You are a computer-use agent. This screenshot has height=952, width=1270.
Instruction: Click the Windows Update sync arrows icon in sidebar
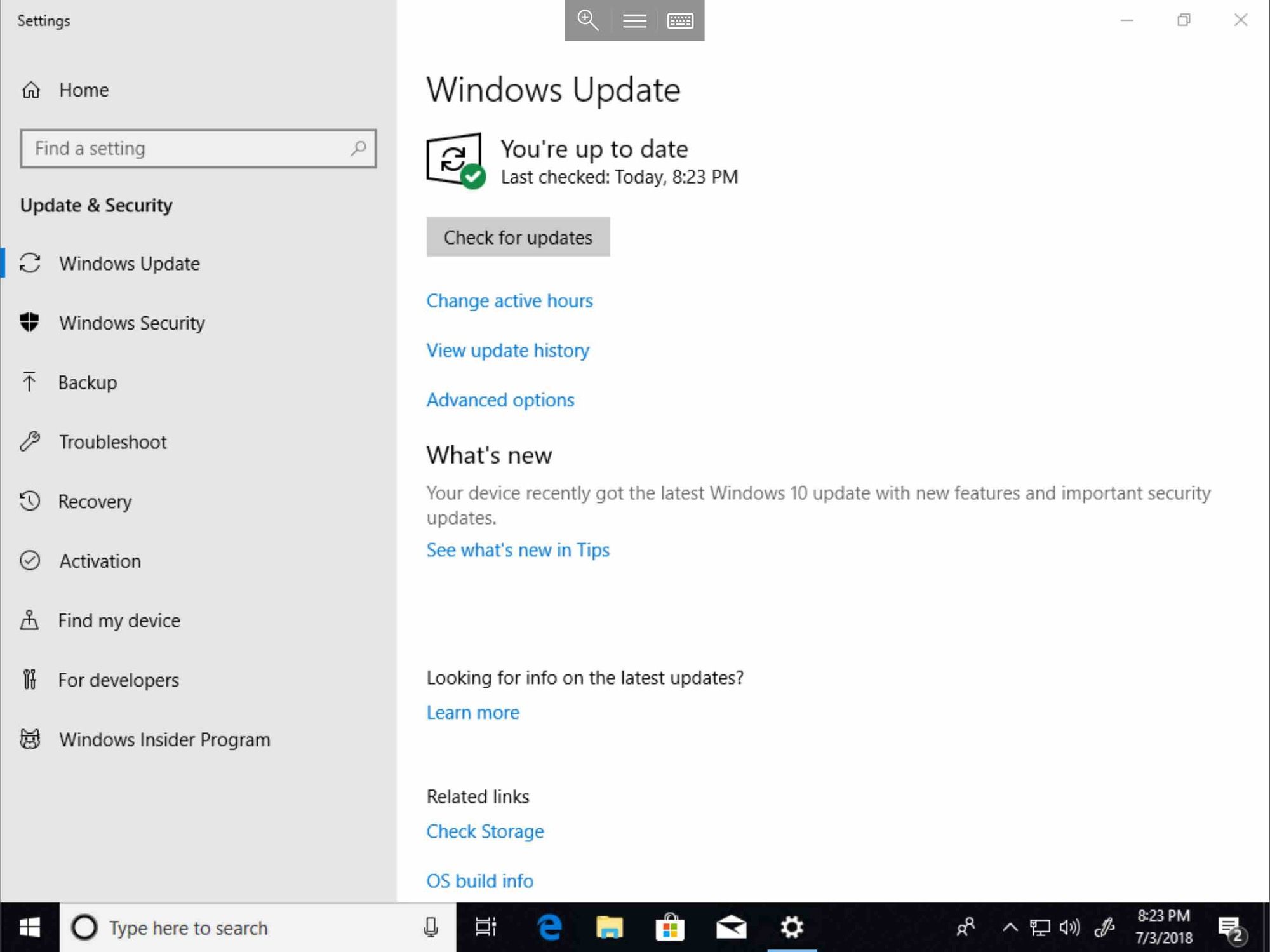[x=30, y=263]
